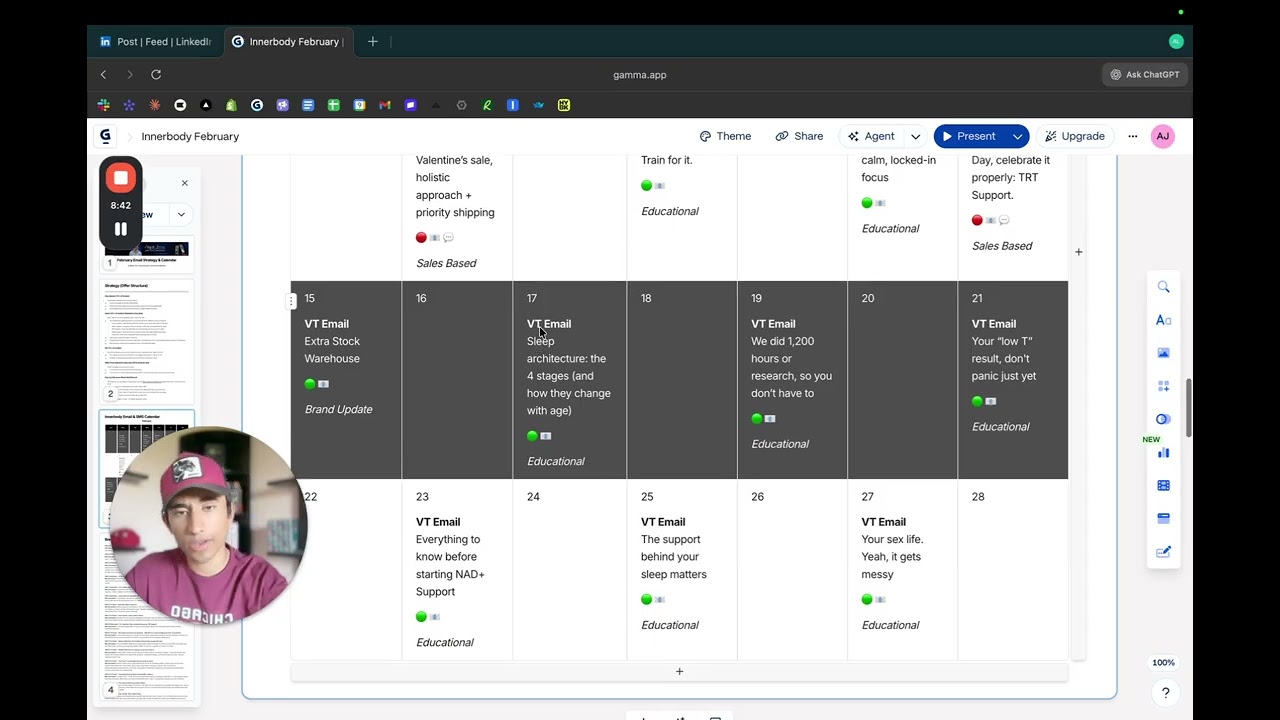This screenshot has width=1280, height=720.
Task: Click Innerbody February document title
Action: coord(190,136)
